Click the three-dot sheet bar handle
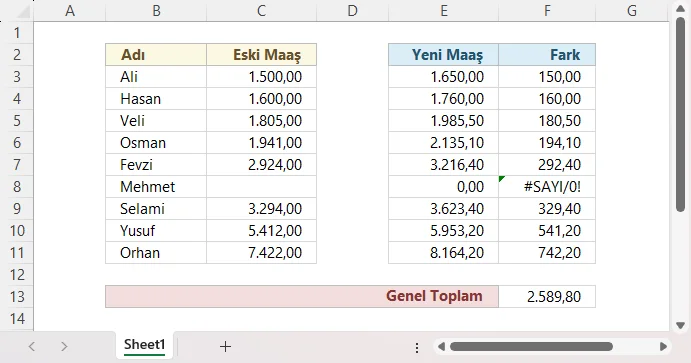This screenshot has height=363, width=691. (x=417, y=348)
